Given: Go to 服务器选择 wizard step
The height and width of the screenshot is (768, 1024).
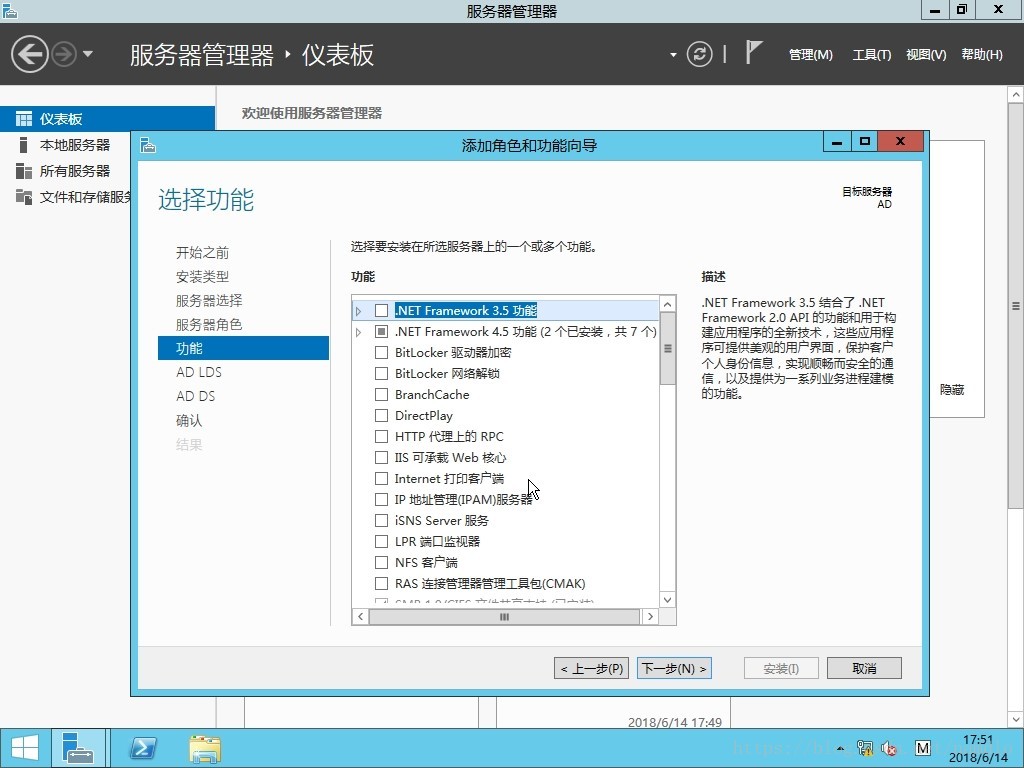Looking at the screenshot, I should pyautogui.click(x=209, y=300).
